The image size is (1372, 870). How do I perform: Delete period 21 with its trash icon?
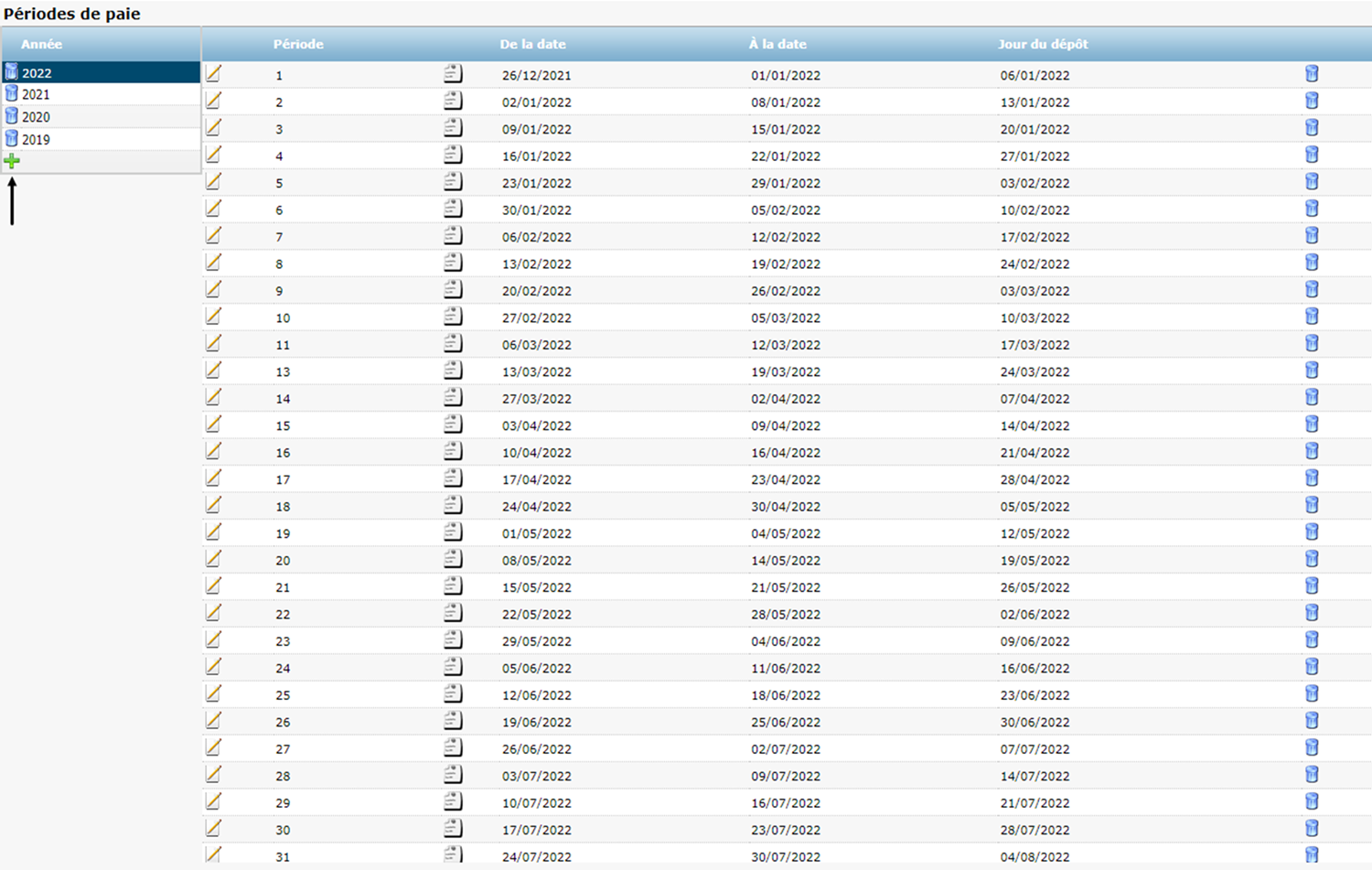click(1312, 585)
